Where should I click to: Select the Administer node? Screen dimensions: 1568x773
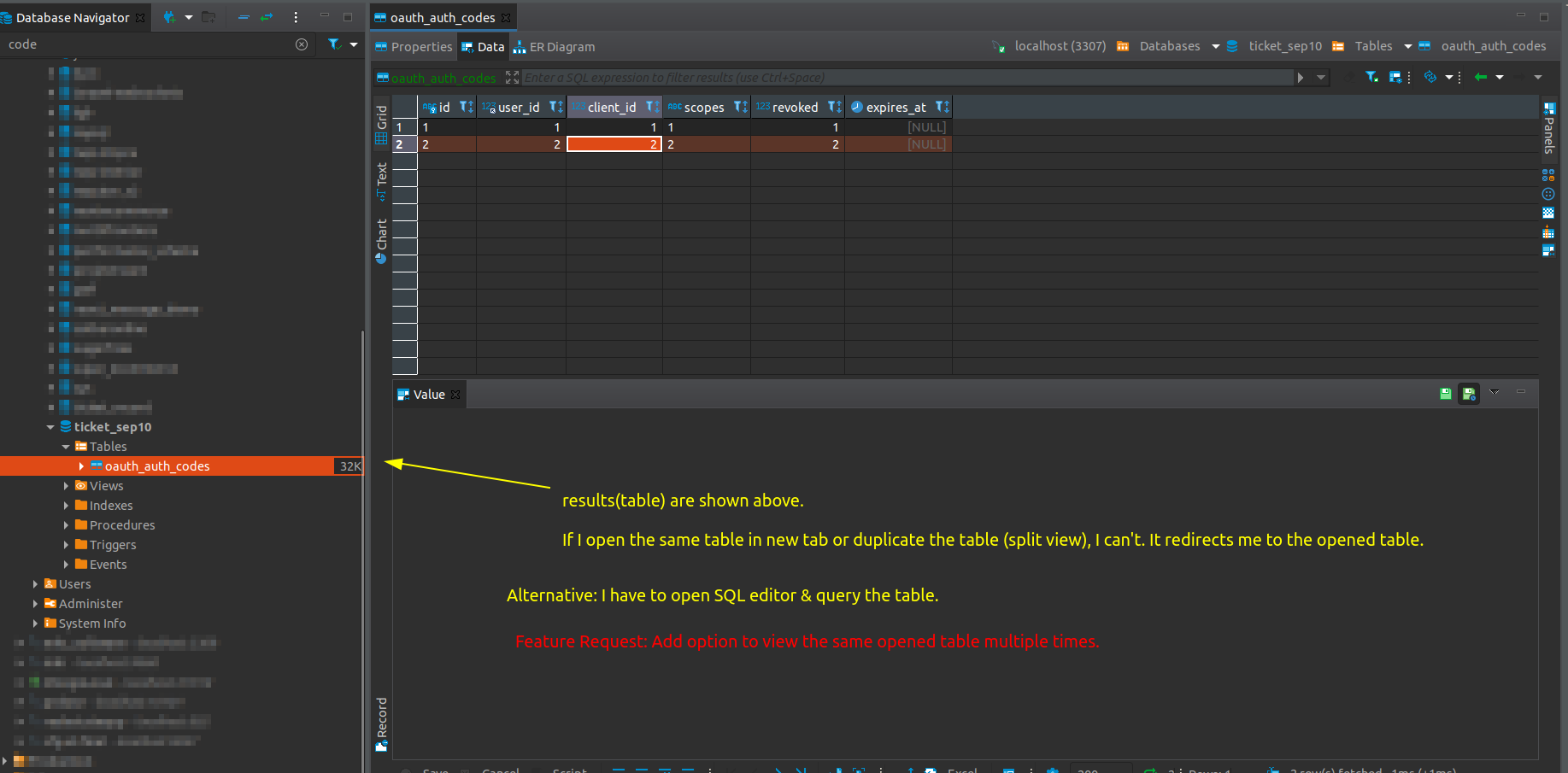tap(83, 604)
